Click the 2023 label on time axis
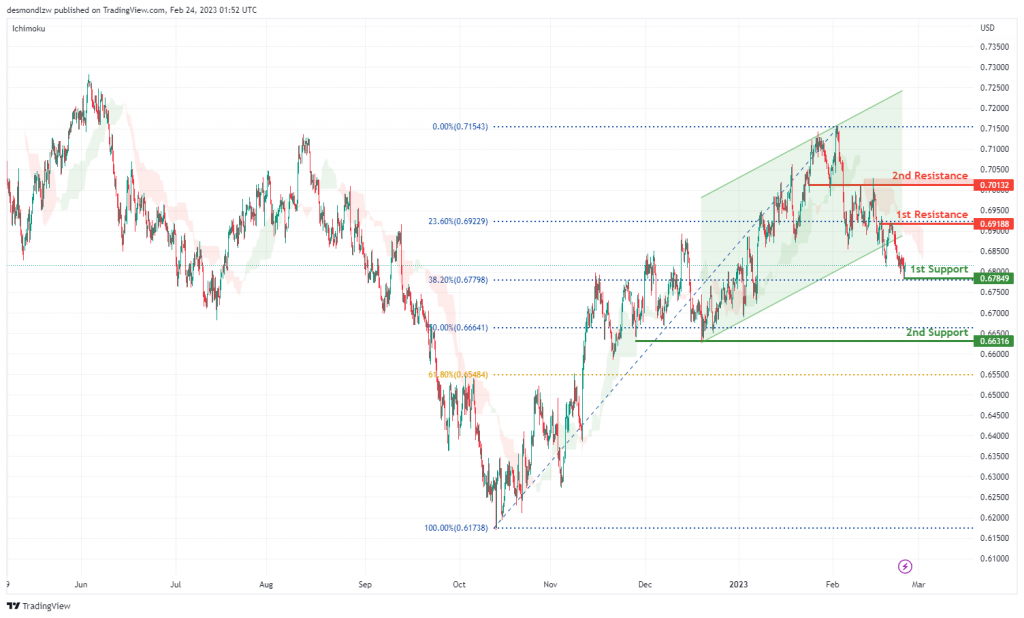This screenshot has width=1024, height=618. coord(739,585)
